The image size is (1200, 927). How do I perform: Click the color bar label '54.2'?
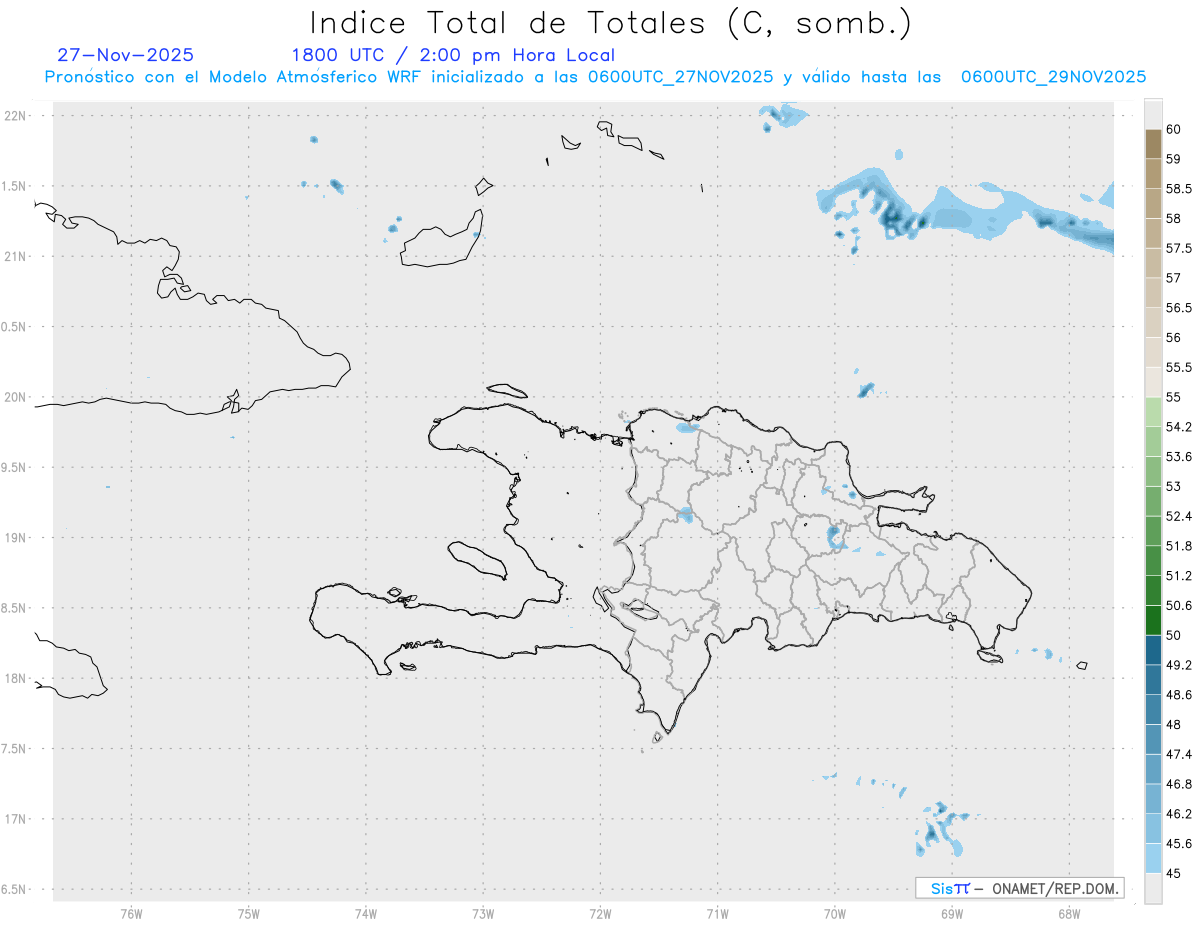point(1179,427)
